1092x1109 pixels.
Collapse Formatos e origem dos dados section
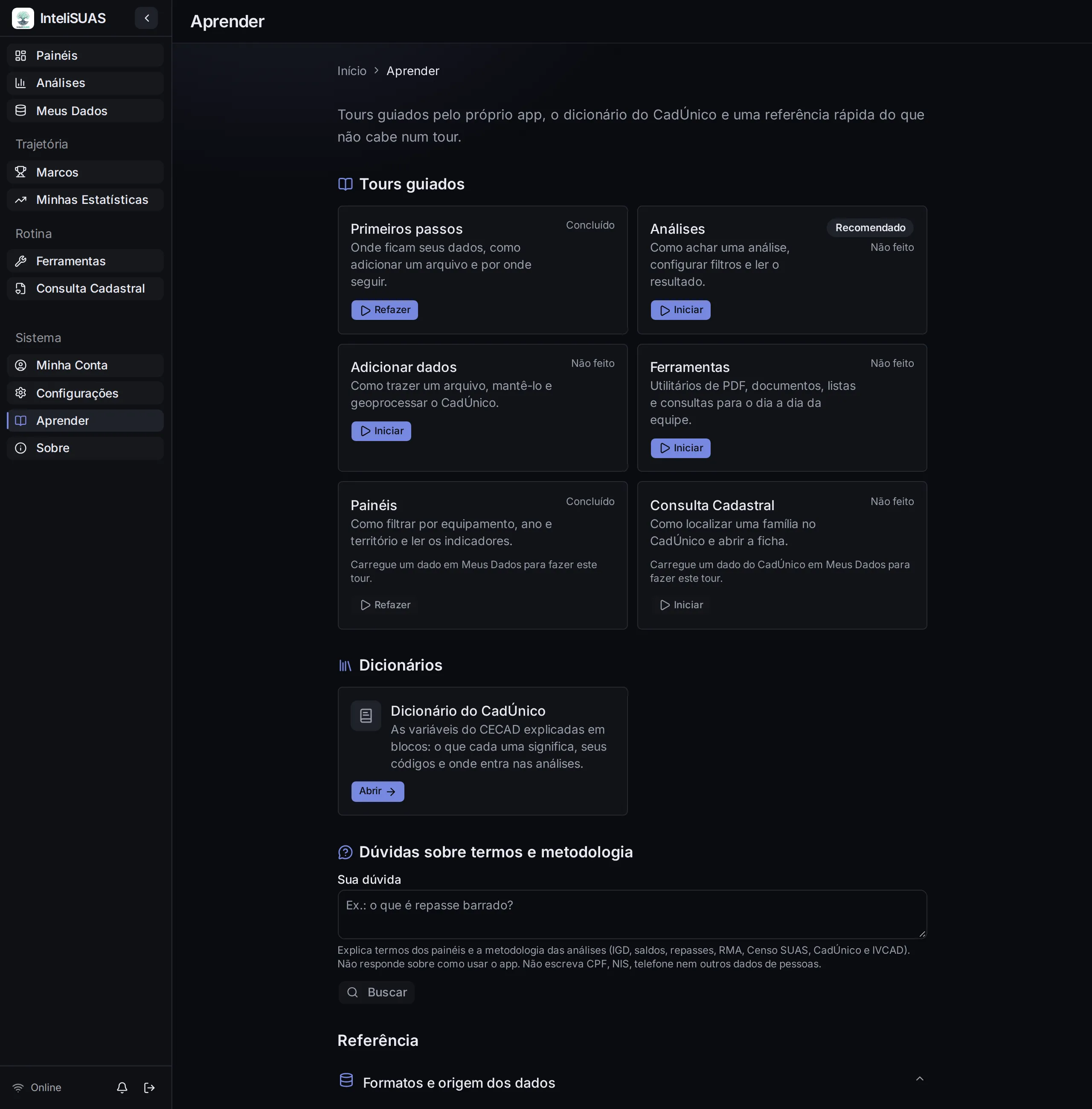pos(919,1079)
